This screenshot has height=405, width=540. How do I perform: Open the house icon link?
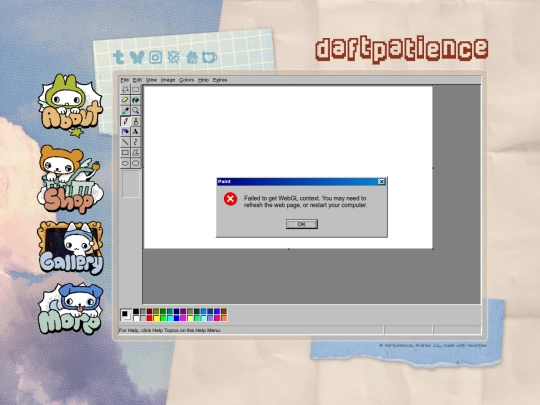click(192, 57)
